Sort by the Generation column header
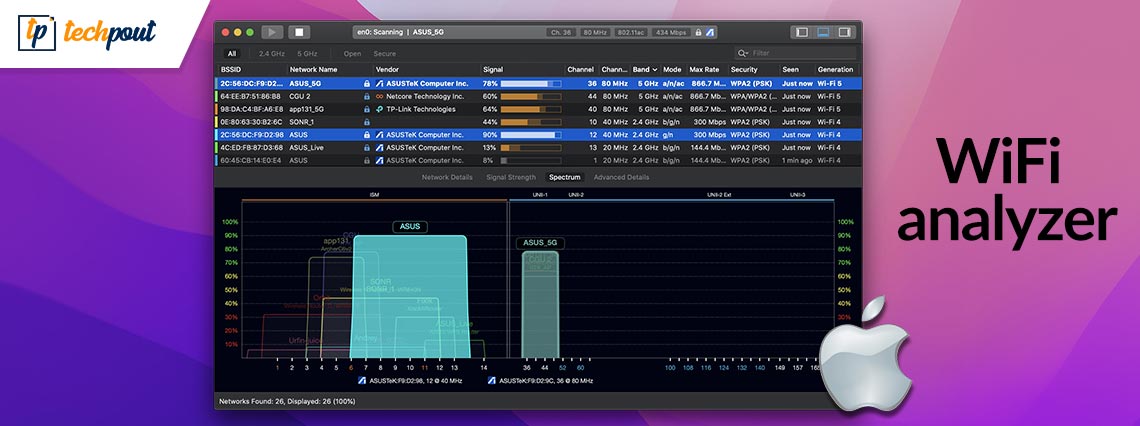1140x426 pixels. coord(835,70)
